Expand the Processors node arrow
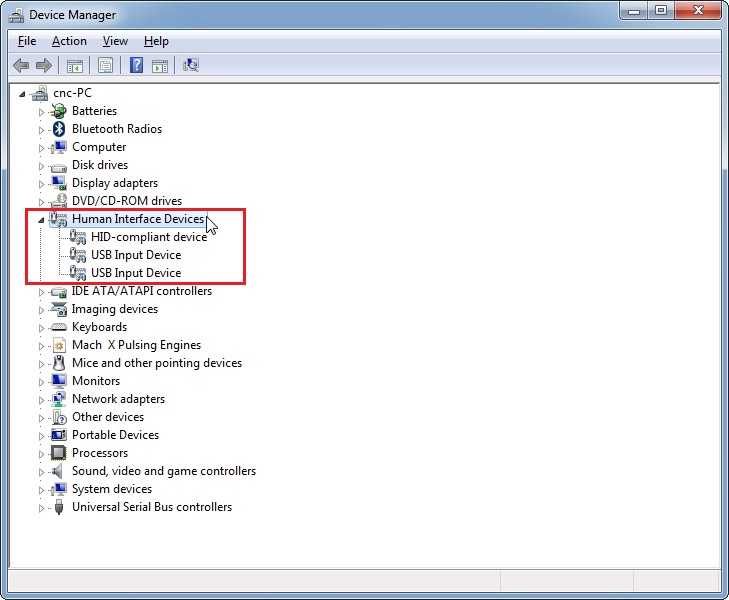This screenshot has width=729, height=600. coord(41,454)
